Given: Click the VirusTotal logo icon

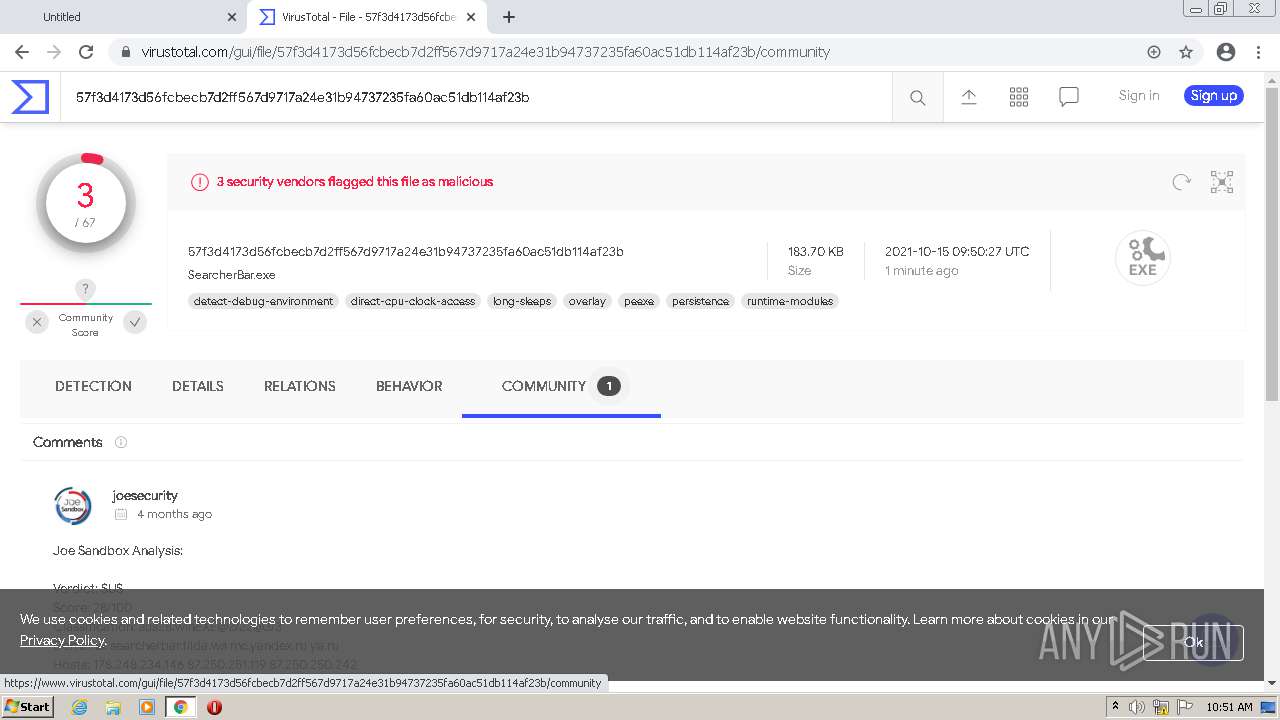Looking at the screenshot, I should point(30,97).
